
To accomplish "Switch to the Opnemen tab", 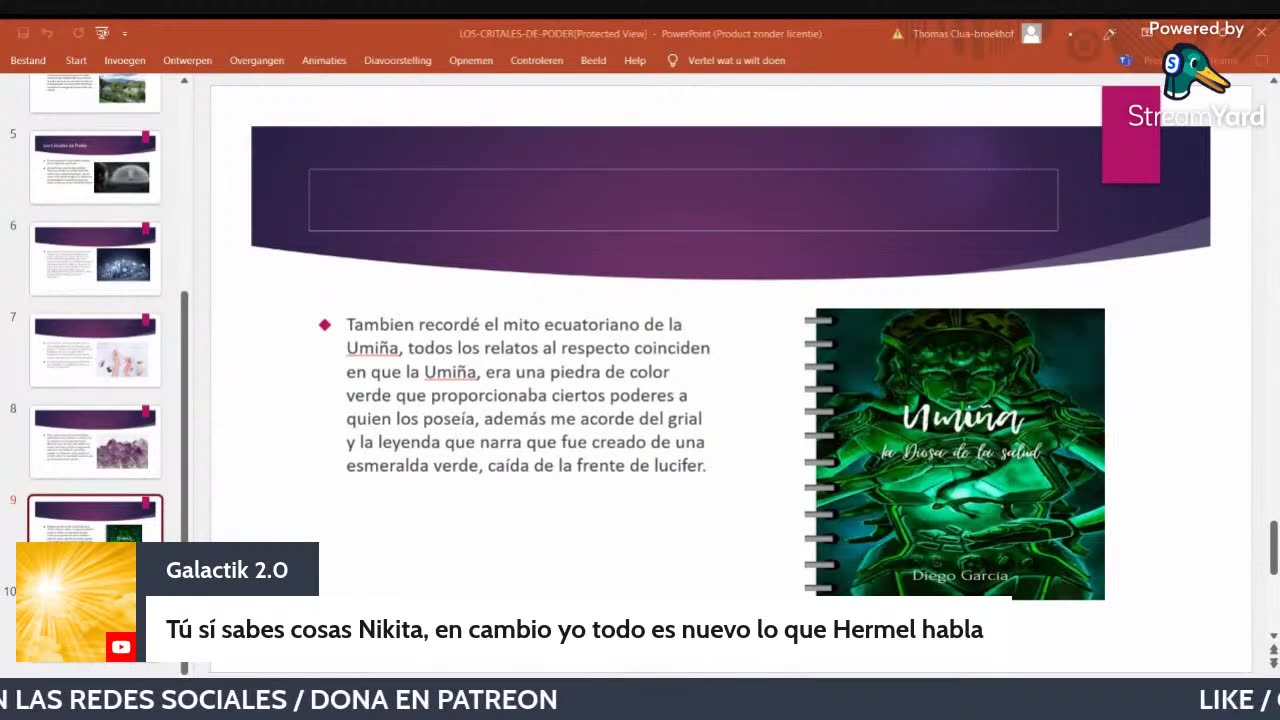I will (471, 60).
